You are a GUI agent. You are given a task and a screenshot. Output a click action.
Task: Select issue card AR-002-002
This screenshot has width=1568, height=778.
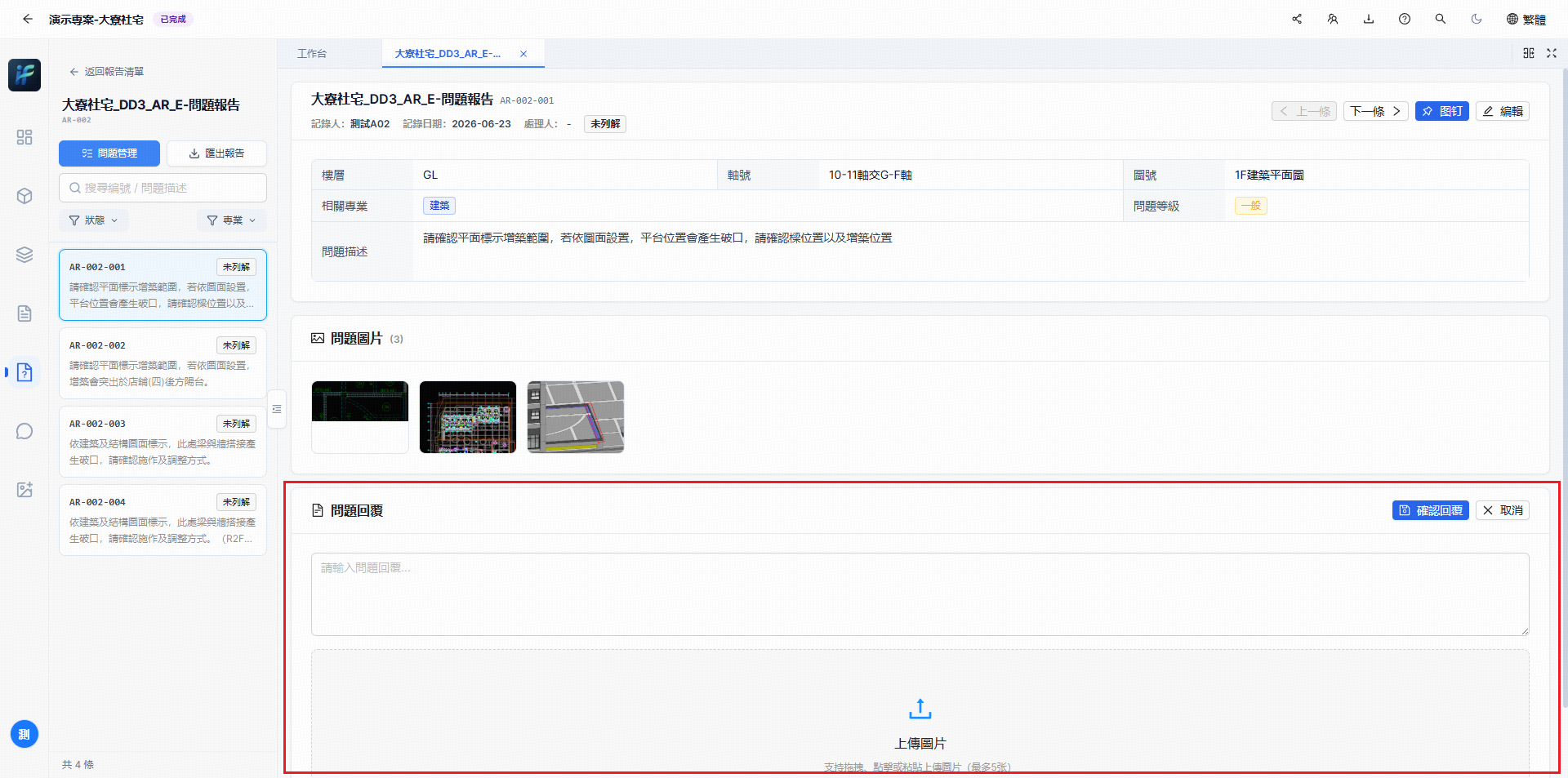[163, 363]
